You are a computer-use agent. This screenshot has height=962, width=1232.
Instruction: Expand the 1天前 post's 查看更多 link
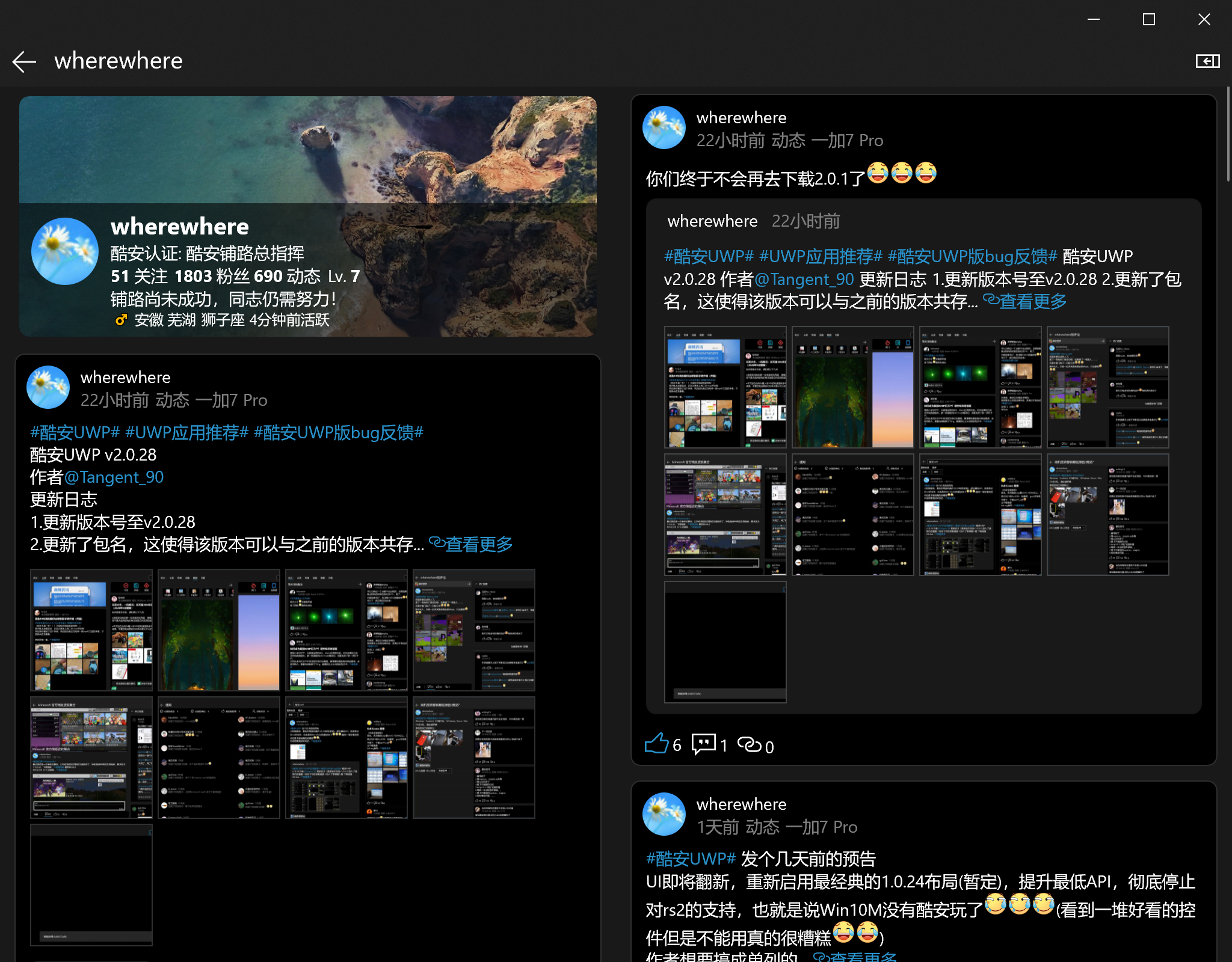tap(855, 956)
